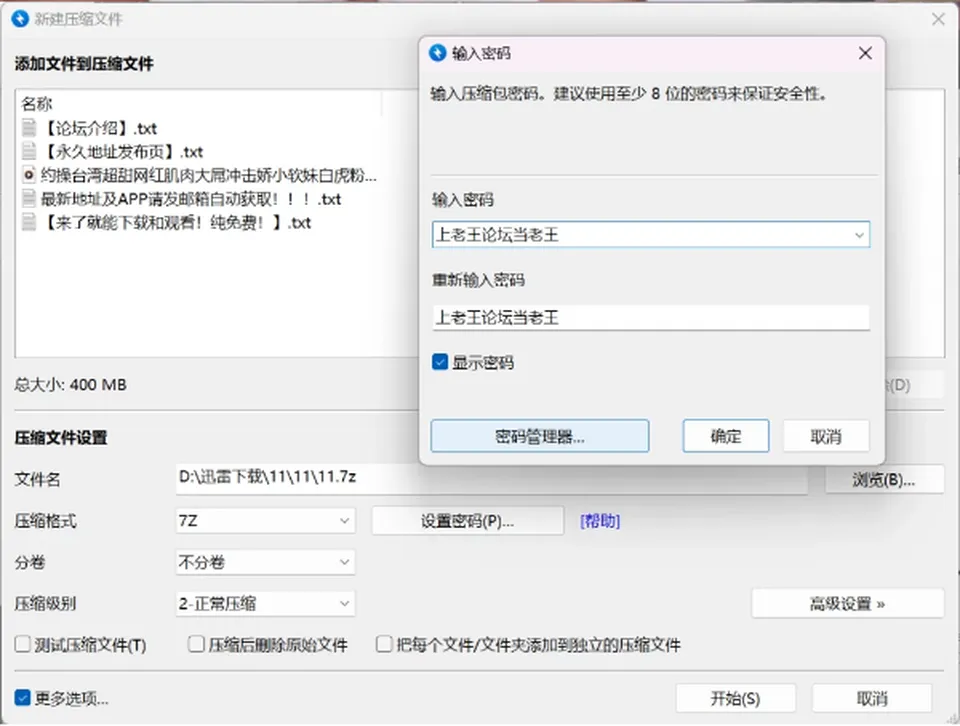
Task: Click the app icon in 输入密码 title bar
Action: 437,53
